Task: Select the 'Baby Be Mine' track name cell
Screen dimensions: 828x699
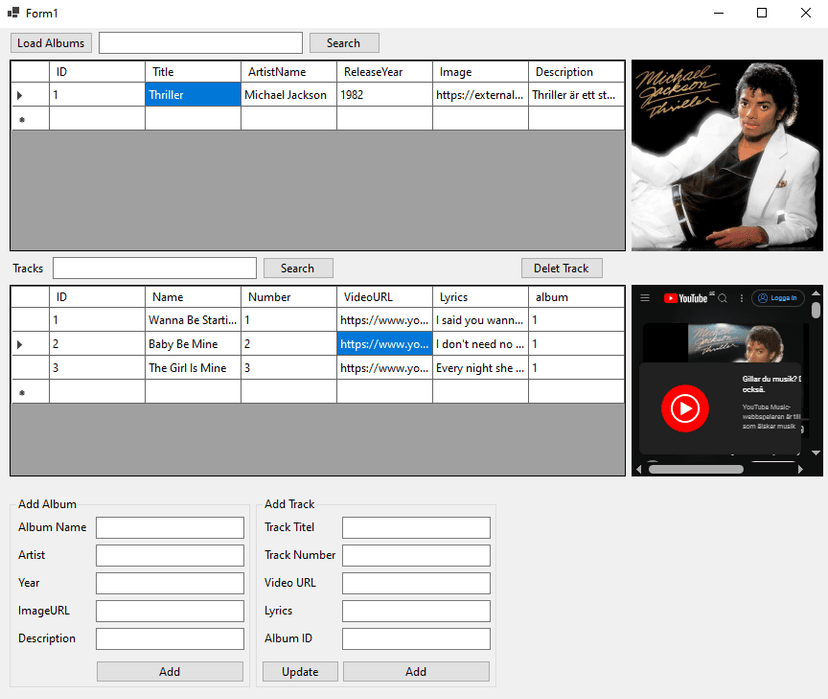Action: pos(193,344)
